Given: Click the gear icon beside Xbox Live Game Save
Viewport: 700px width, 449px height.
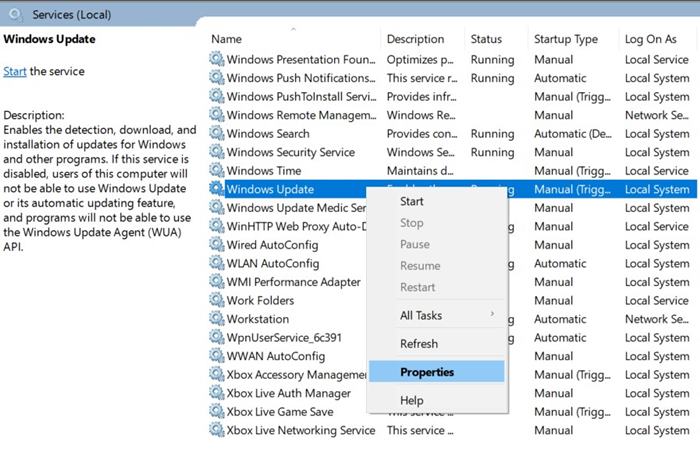Looking at the screenshot, I should pyautogui.click(x=217, y=411).
